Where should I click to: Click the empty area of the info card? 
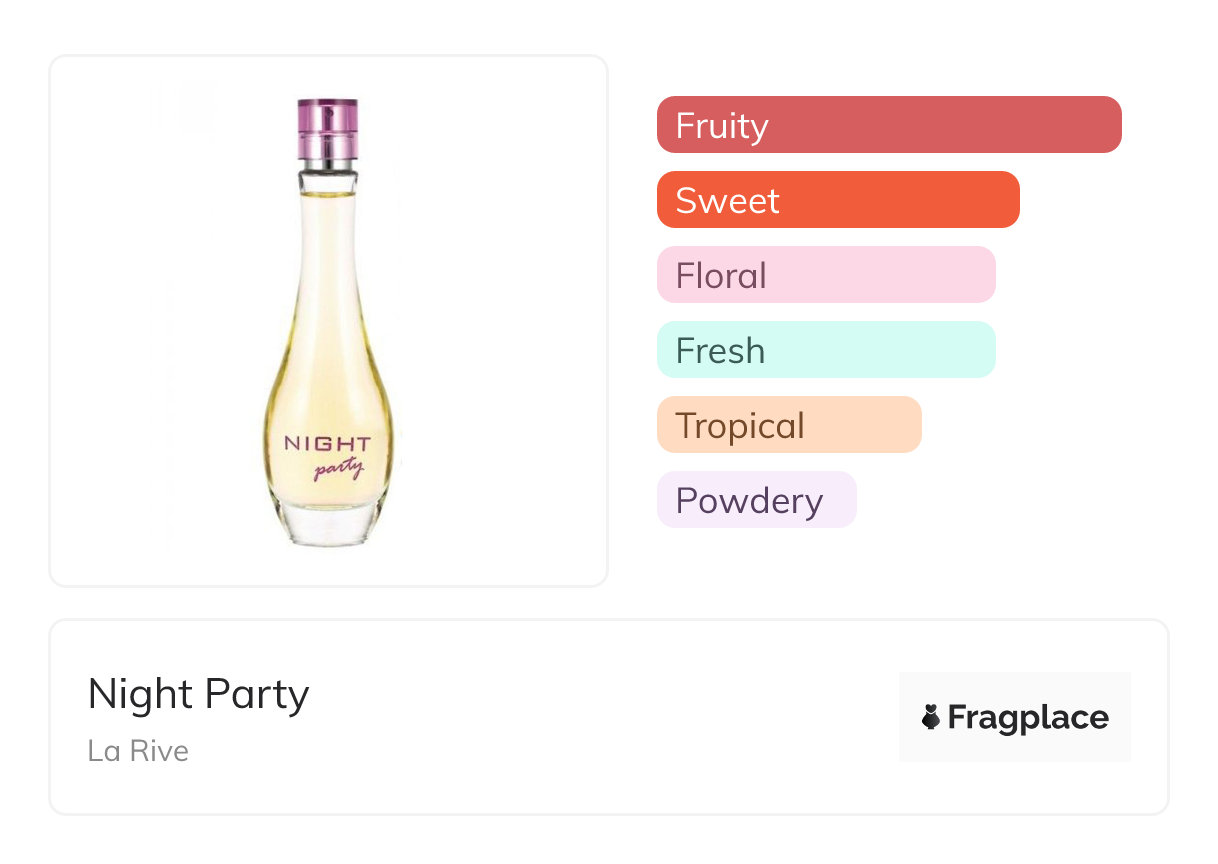[x=600, y=720]
